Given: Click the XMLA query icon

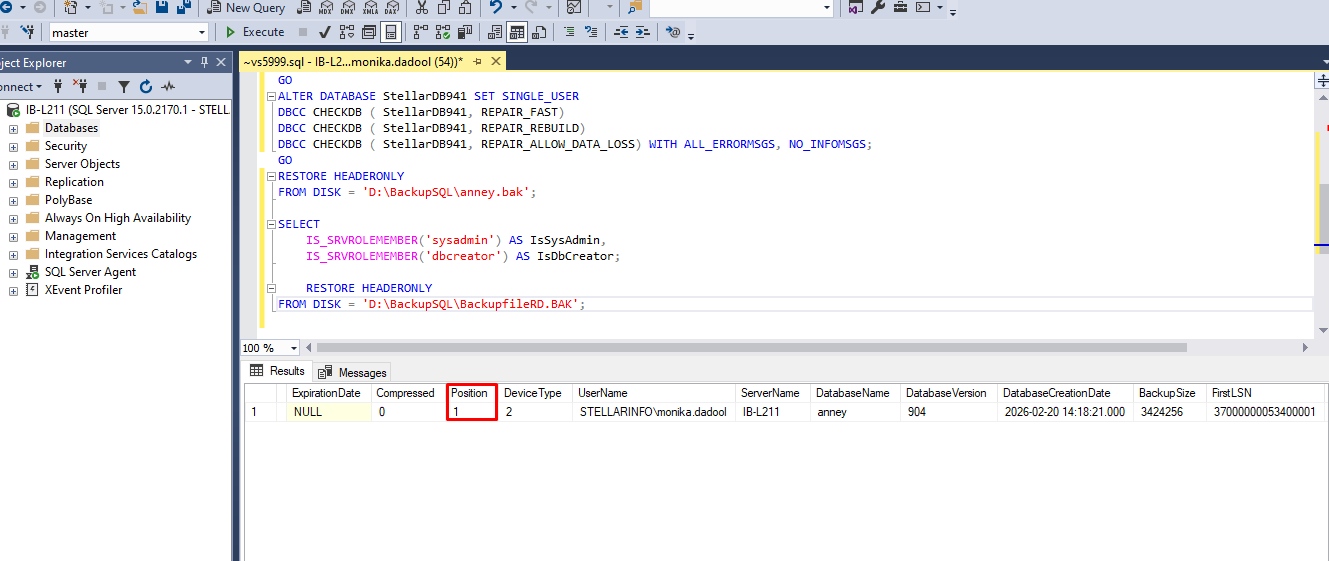Looking at the screenshot, I should [370, 8].
